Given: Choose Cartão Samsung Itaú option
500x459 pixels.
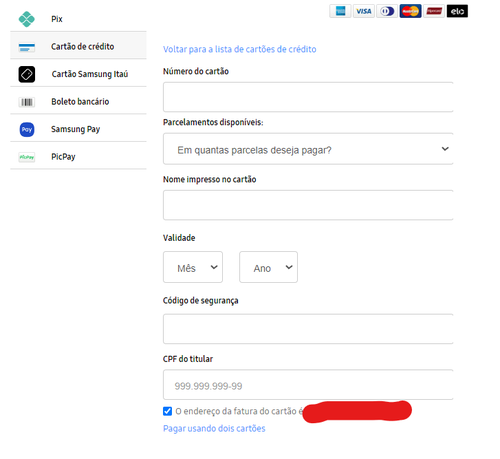Looking at the screenshot, I should (x=78, y=73).
